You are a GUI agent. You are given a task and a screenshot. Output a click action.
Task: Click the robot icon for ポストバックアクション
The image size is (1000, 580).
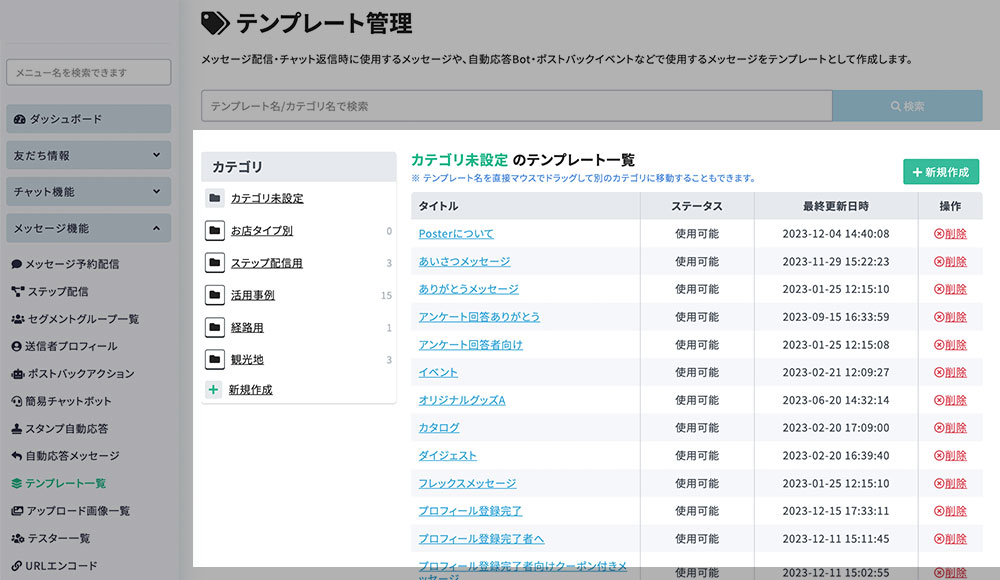(x=18, y=374)
